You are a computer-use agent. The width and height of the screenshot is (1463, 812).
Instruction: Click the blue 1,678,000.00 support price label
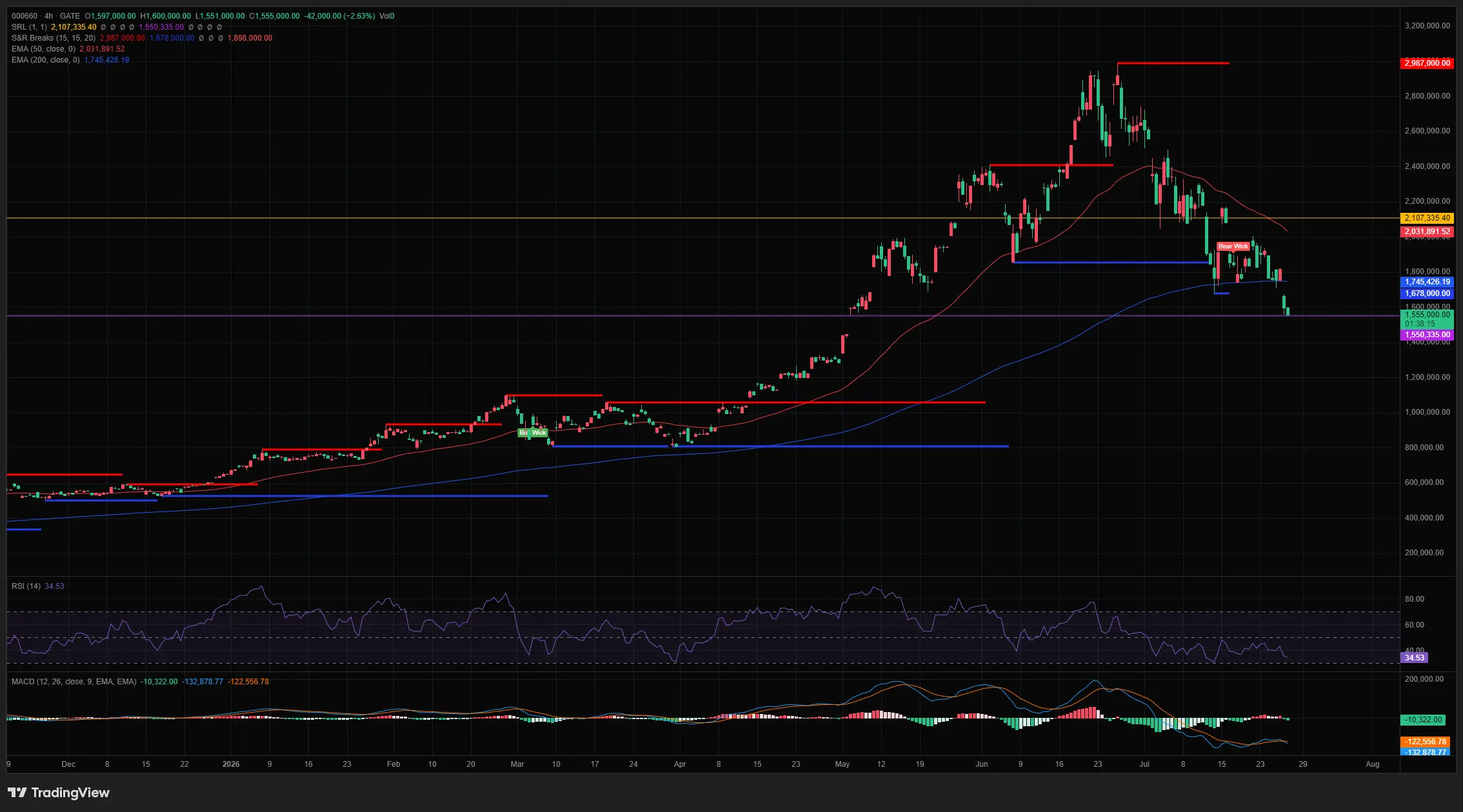(x=1427, y=293)
